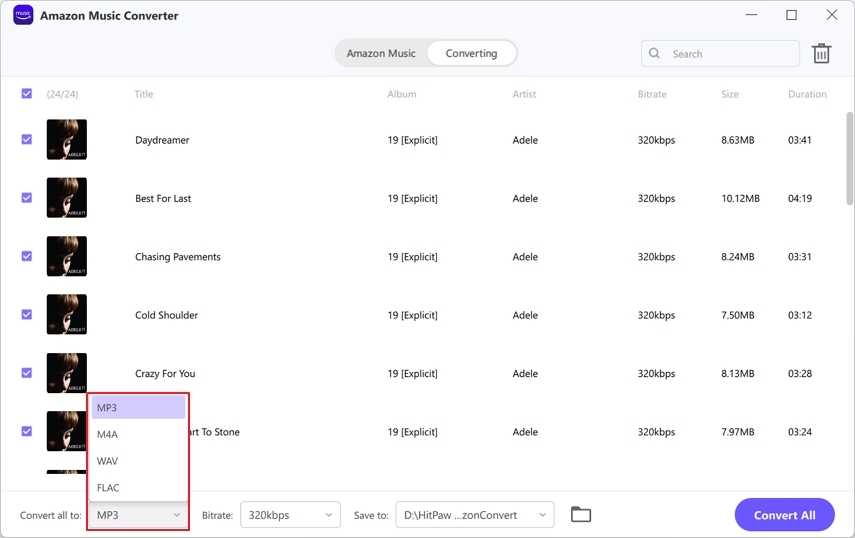Viewport: 855px width, 538px height.
Task: Click the Bitrate column header
Action: click(x=652, y=94)
